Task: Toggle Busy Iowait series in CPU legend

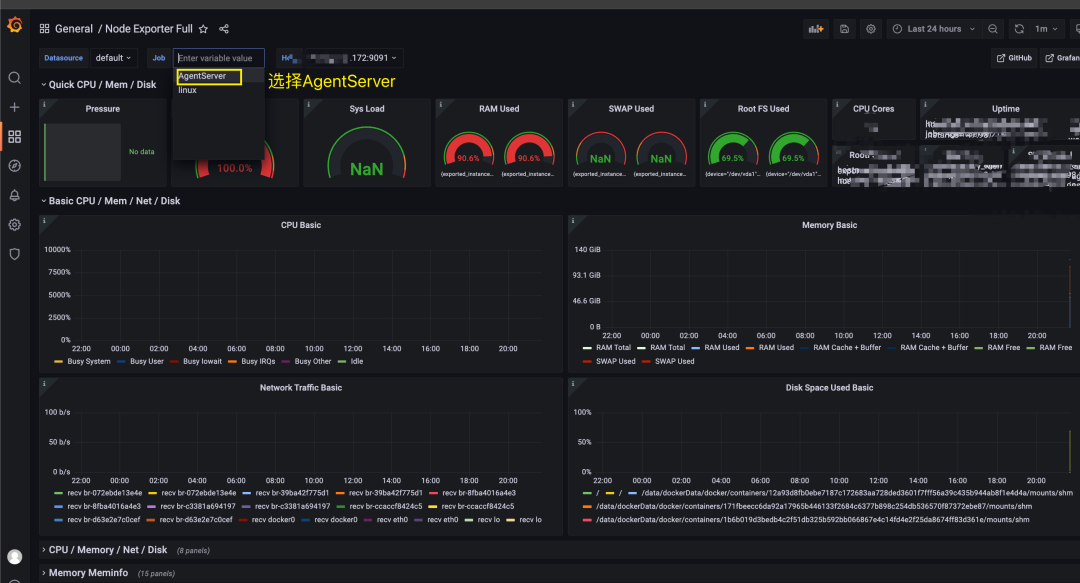Action: (202, 361)
